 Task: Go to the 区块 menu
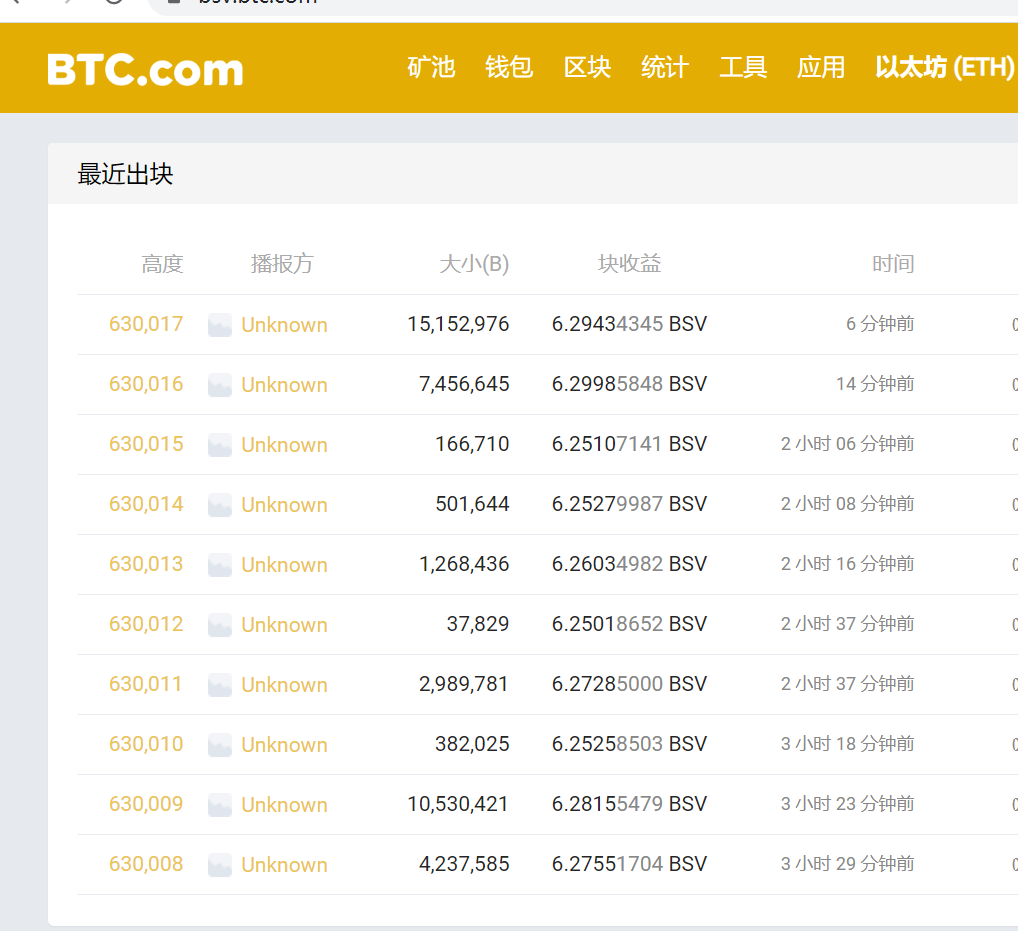(587, 67)
